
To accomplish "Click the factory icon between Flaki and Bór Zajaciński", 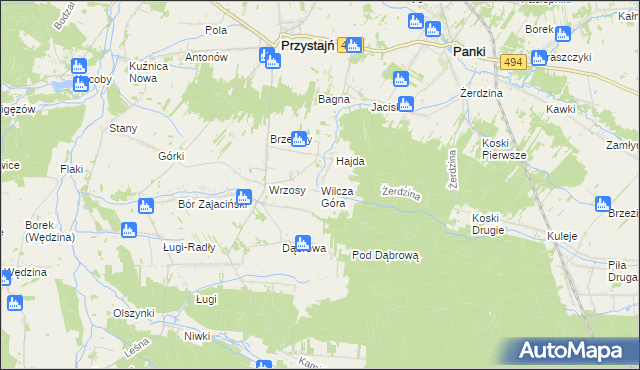I will (146, 206).
